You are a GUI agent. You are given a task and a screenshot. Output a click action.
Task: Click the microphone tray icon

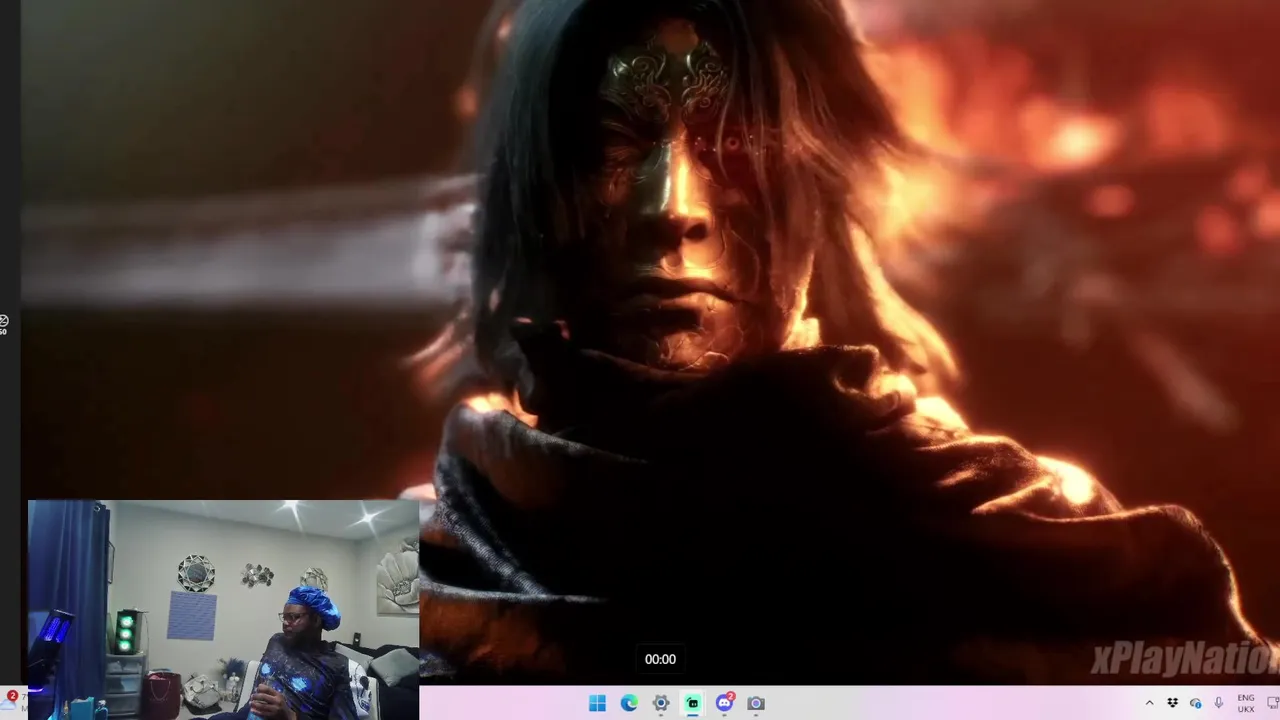[1218, 703]
